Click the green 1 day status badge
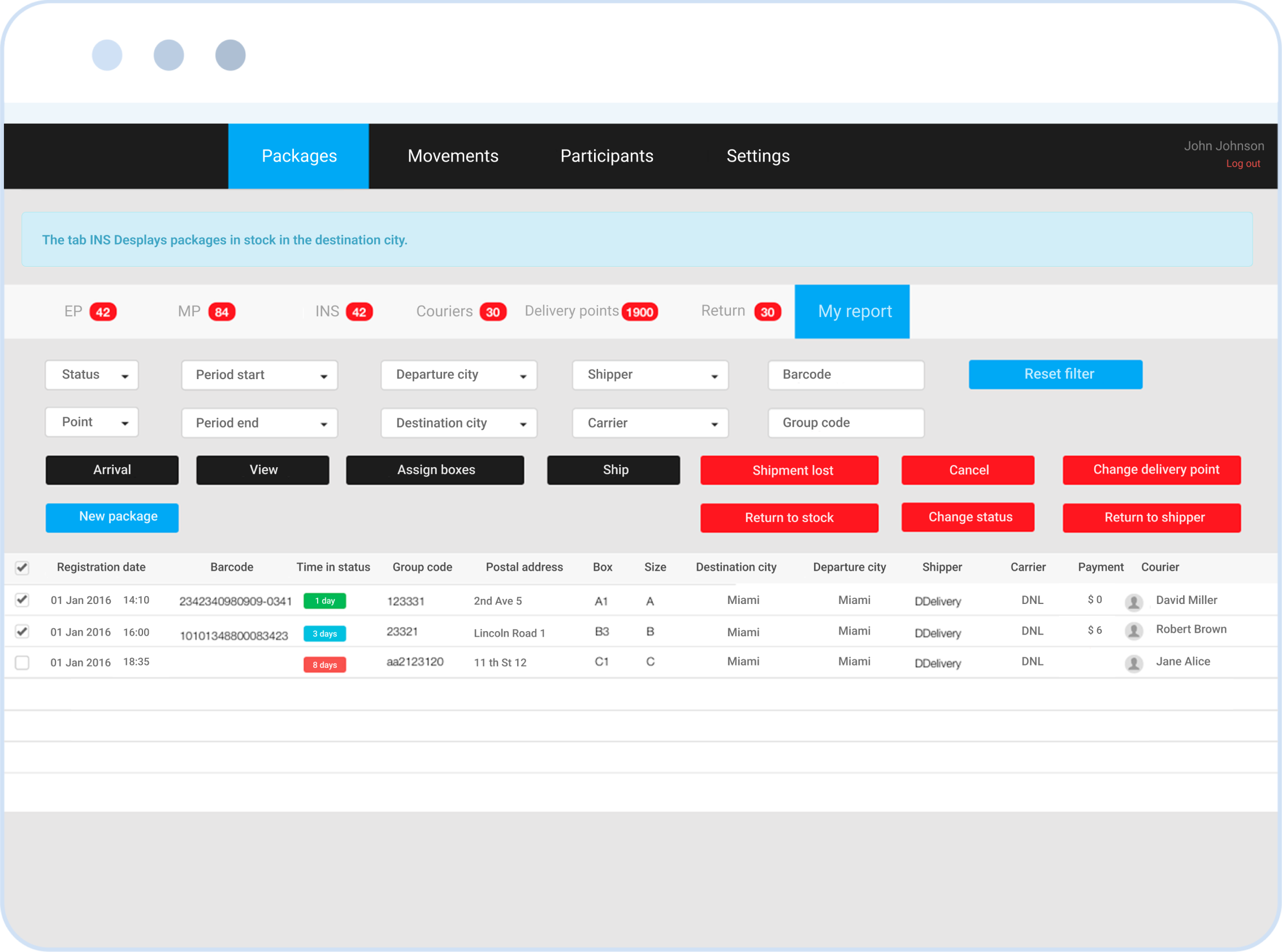 point(324,601)
